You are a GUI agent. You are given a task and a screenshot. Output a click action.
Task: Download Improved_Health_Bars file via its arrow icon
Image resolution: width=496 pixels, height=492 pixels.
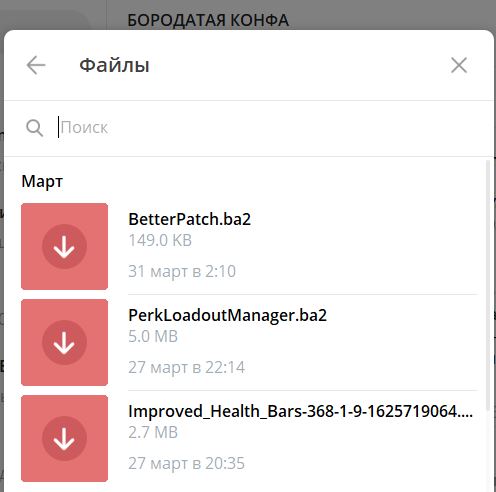click(x=64, y=438)
